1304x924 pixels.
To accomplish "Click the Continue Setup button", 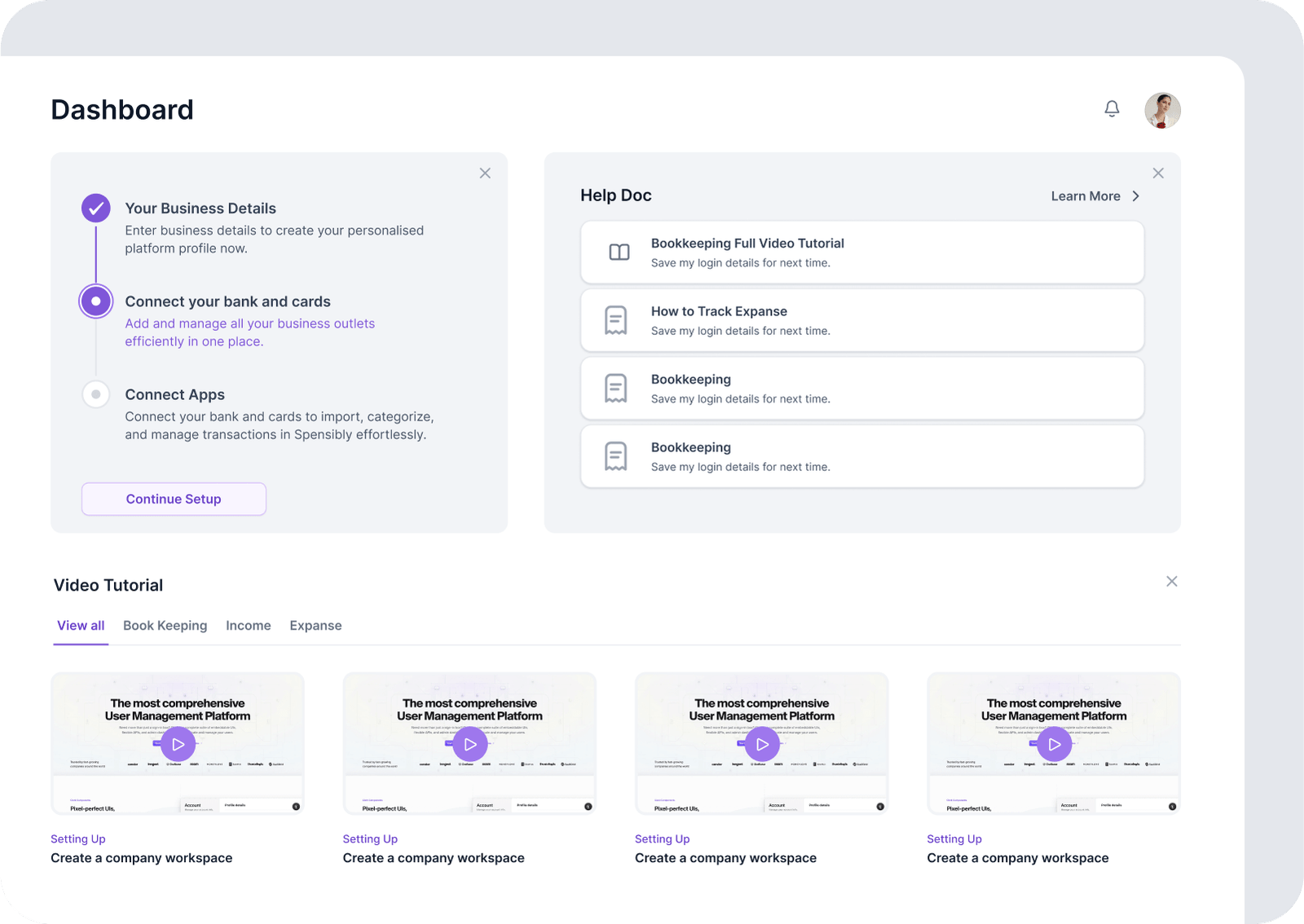I will pos(174,499).
